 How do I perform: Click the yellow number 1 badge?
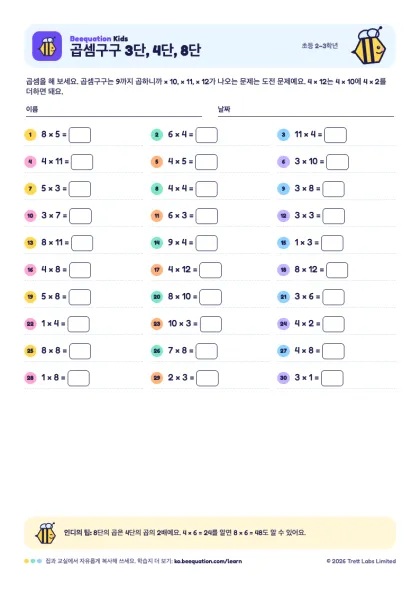coord(30,135)
